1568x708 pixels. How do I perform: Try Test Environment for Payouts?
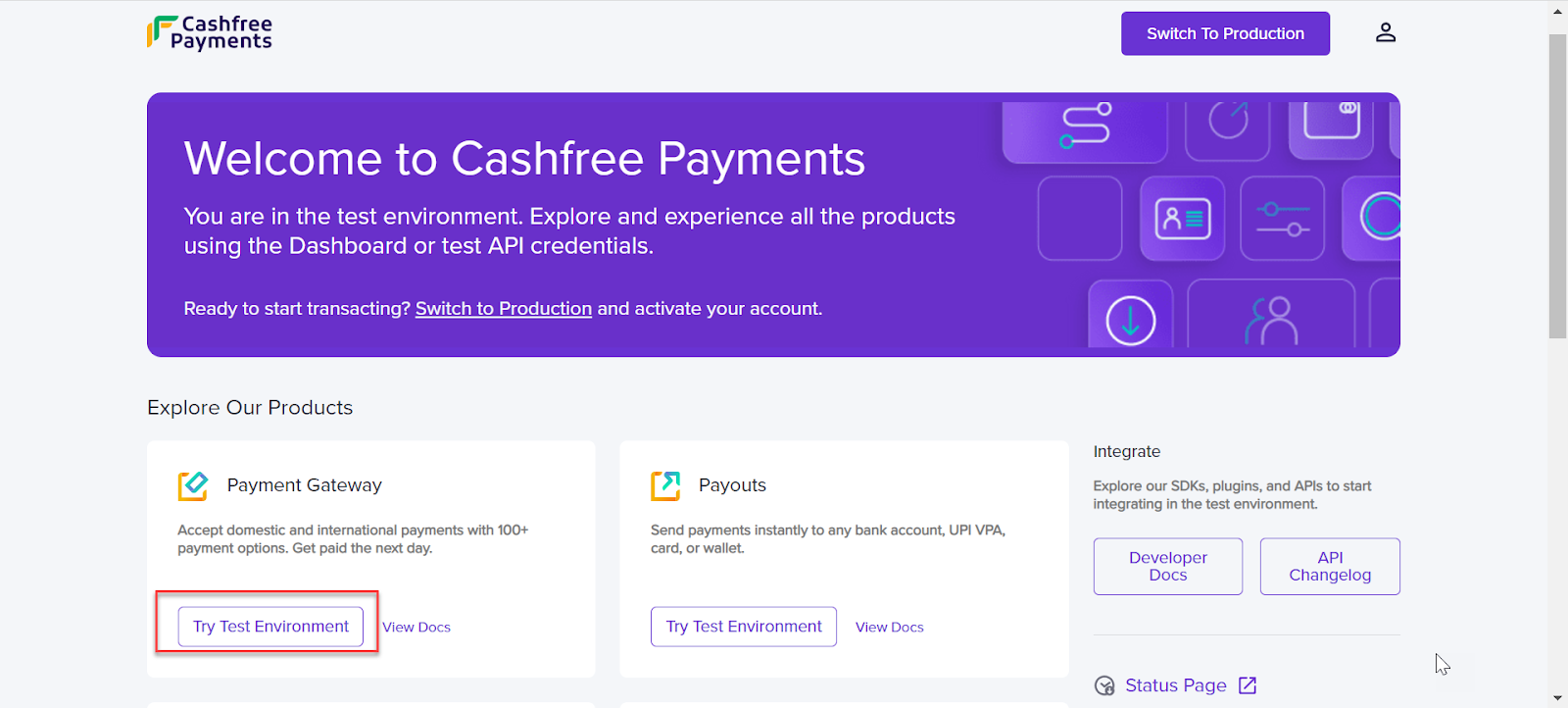tap(744, 627)
